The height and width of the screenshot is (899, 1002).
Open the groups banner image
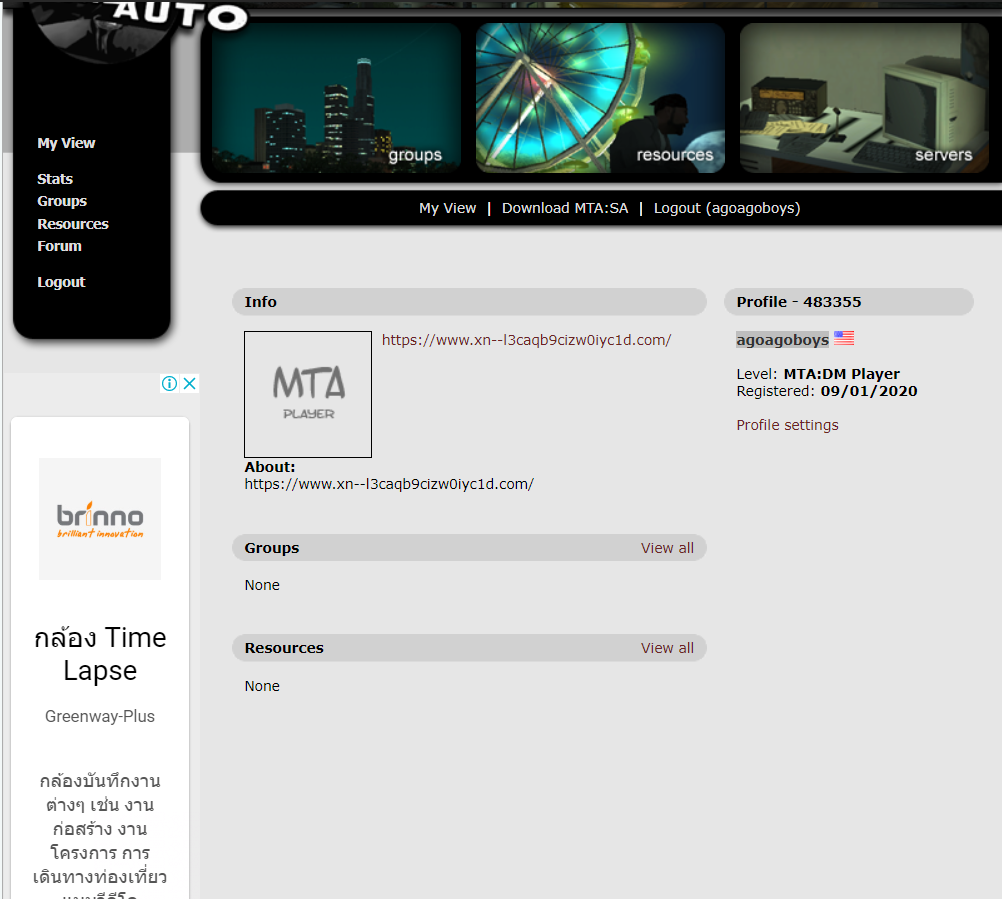point(336,98)
